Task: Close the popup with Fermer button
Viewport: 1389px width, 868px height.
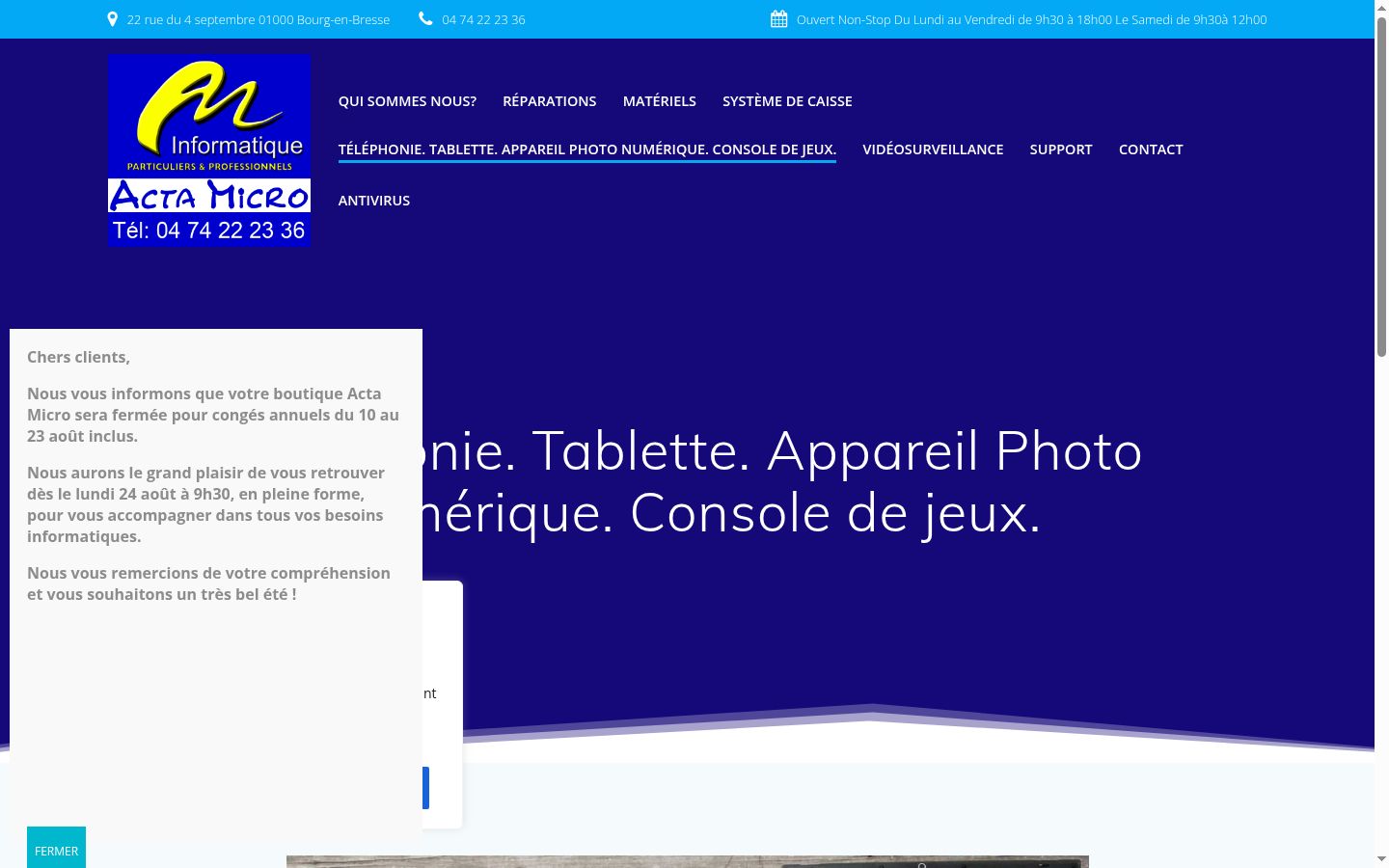Action: pos(56,848)
